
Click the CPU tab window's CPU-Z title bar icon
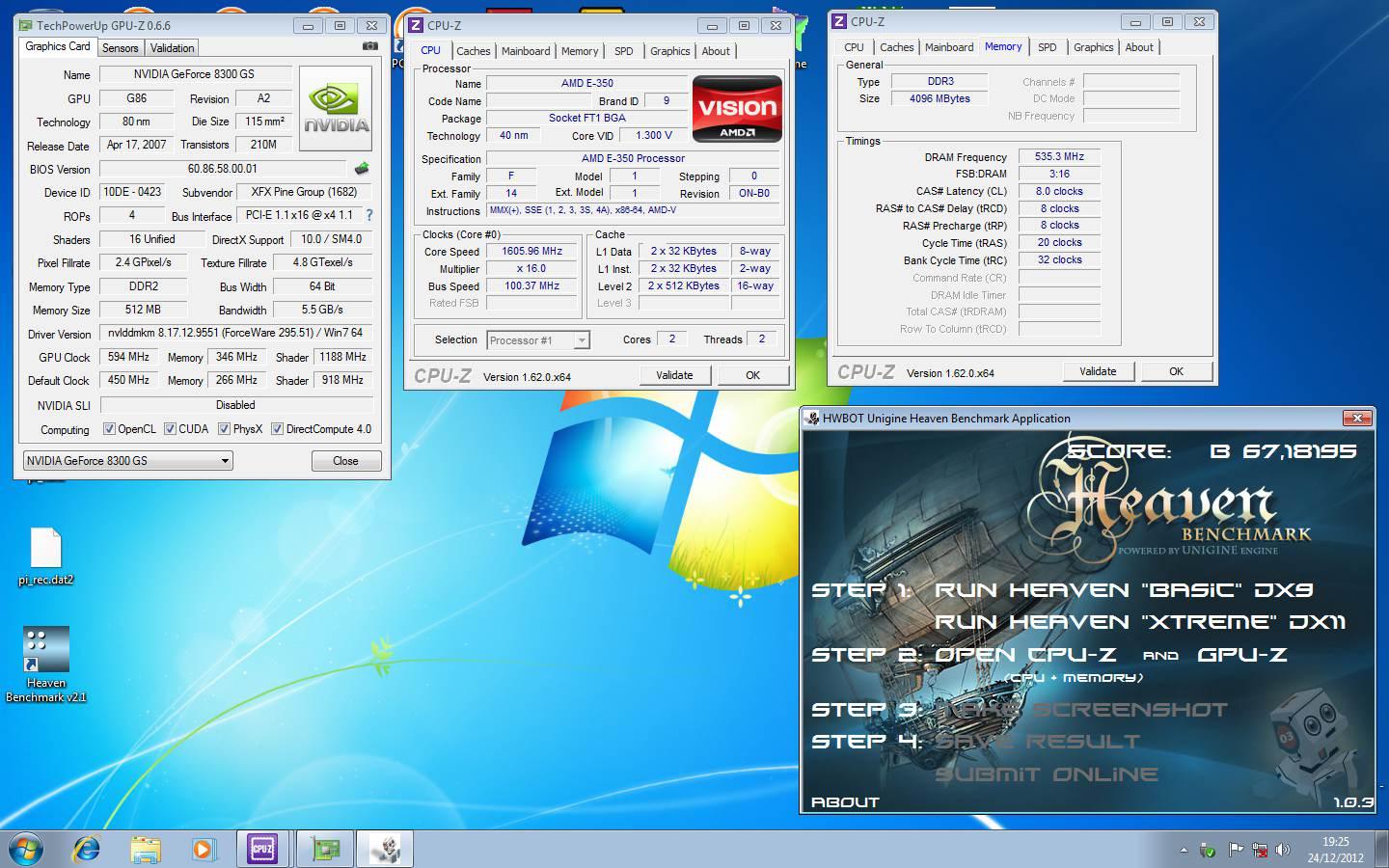(416, 26)
